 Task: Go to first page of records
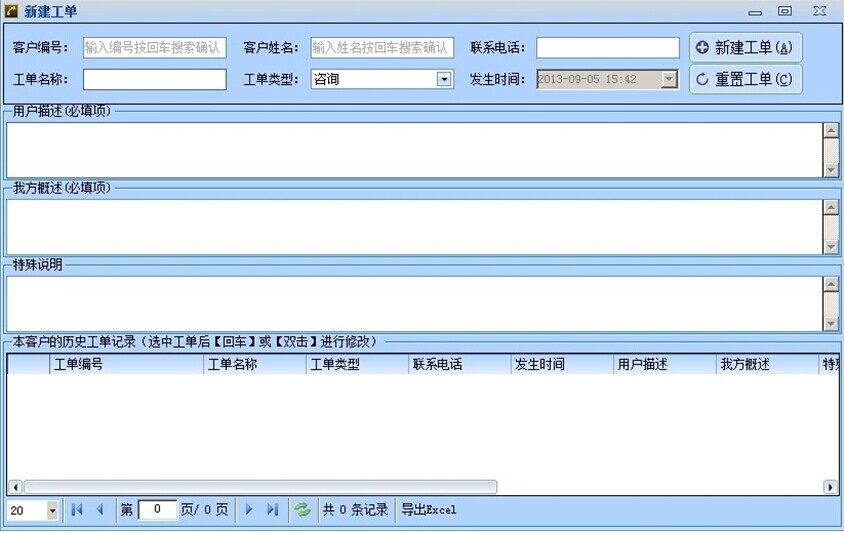click(77, 510)
